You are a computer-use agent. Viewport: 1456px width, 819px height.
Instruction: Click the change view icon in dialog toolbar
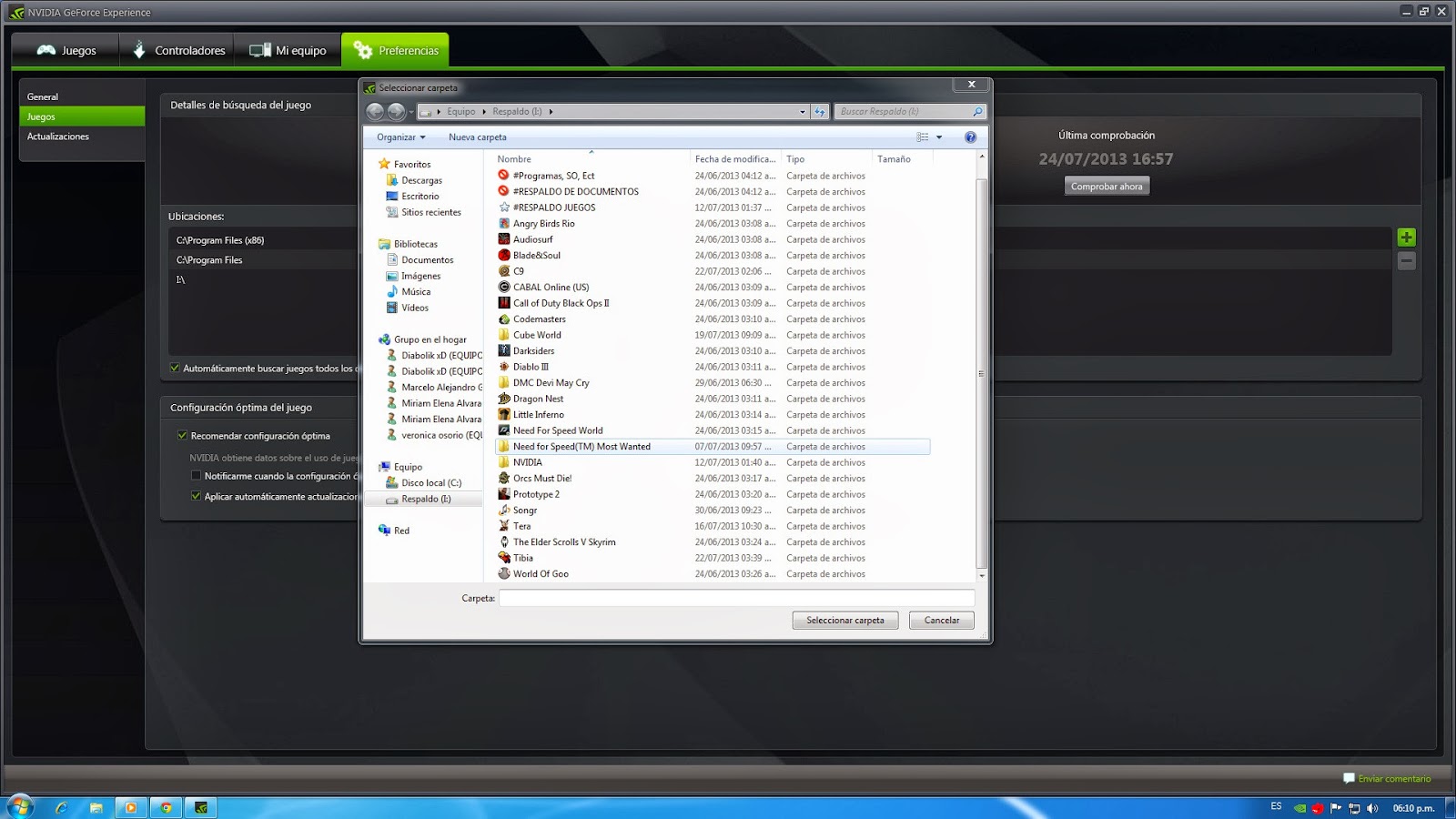pos(923,137)
